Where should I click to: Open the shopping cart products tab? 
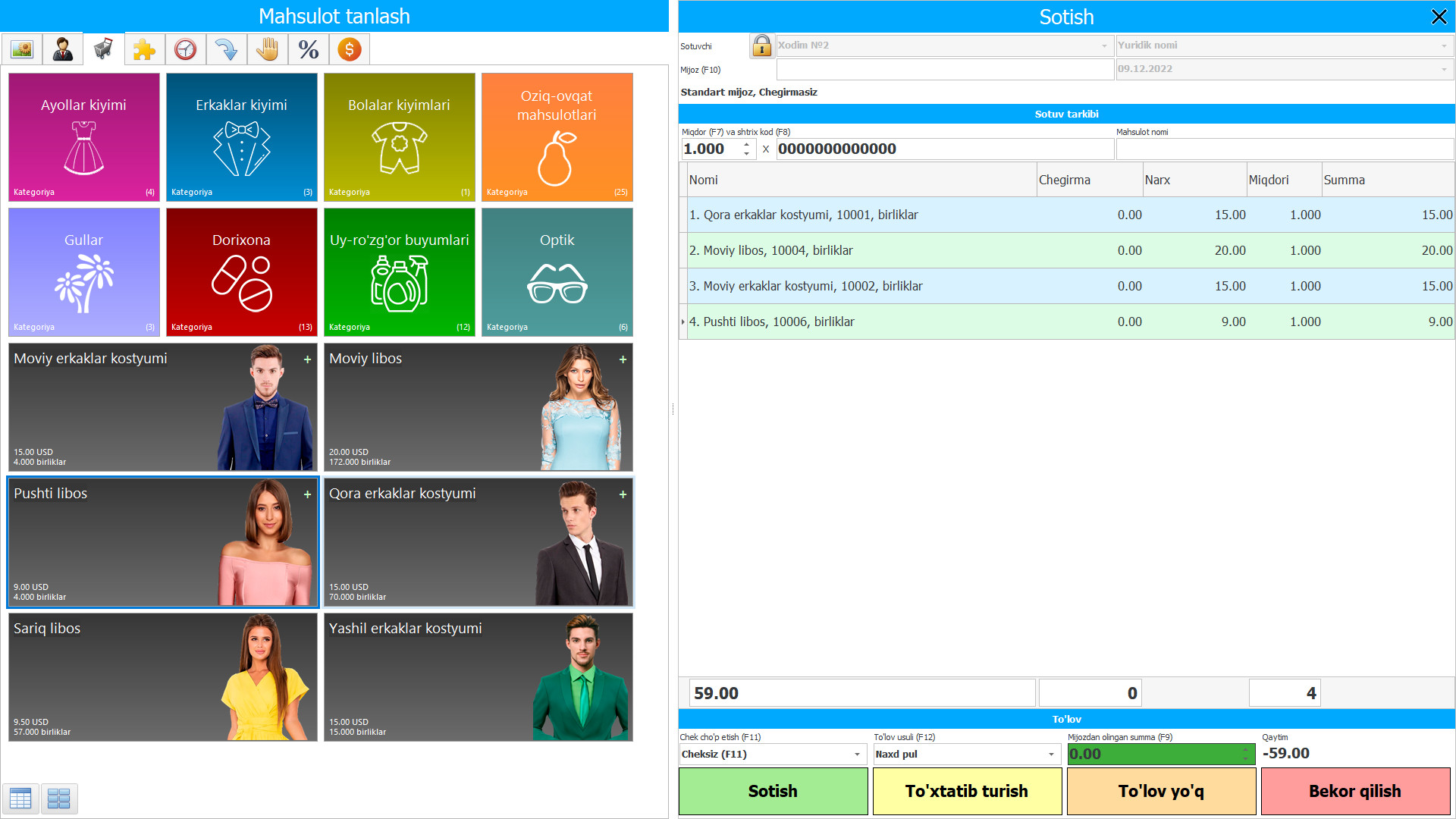tap(102, 49)
